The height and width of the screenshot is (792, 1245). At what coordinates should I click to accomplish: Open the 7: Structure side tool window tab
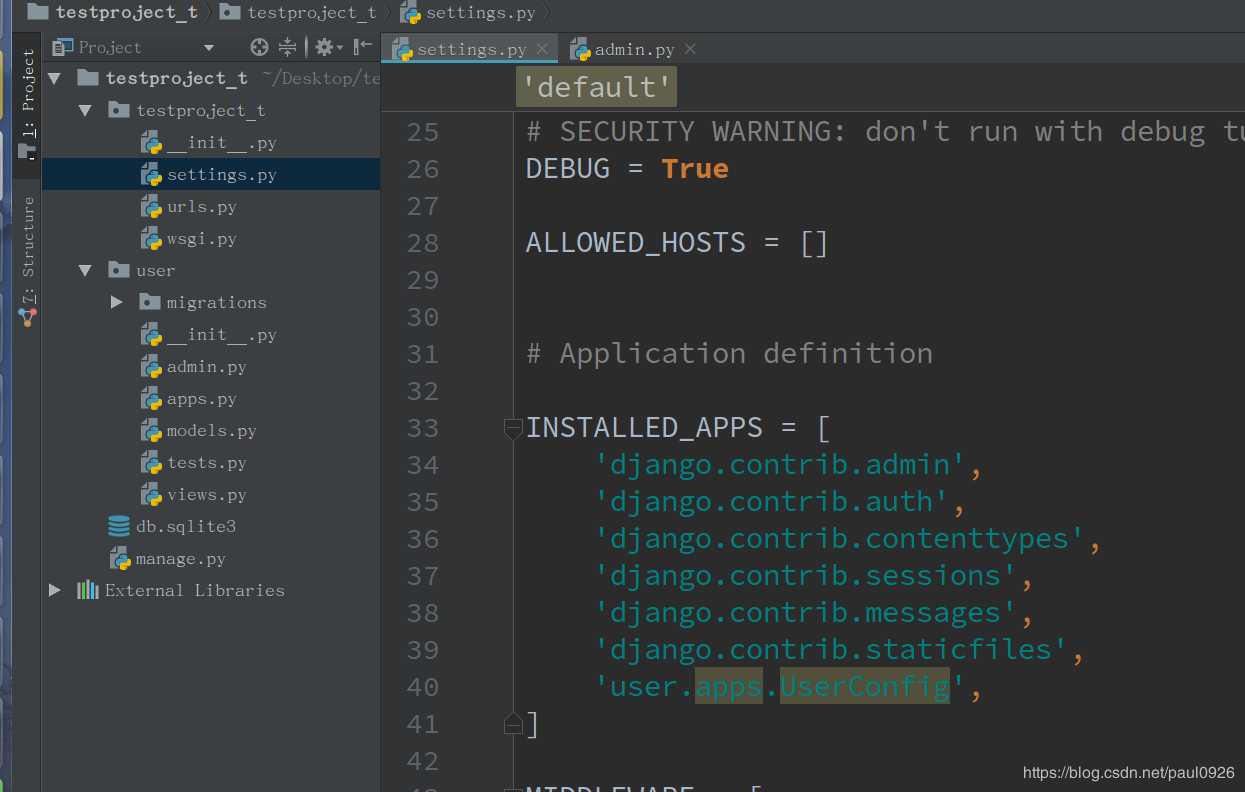[x=28, y=260]
